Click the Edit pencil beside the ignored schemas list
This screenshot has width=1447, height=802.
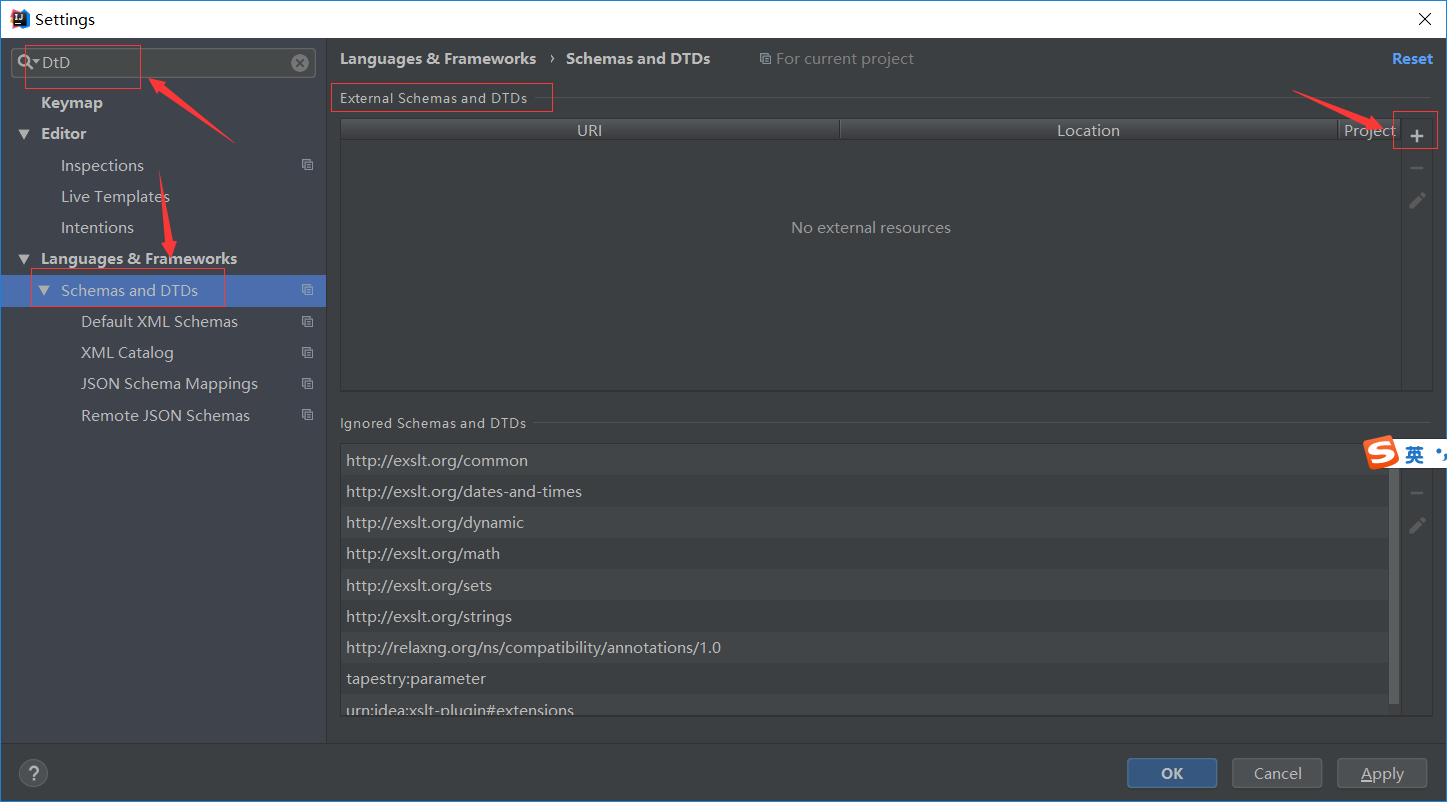point(1416,525)
